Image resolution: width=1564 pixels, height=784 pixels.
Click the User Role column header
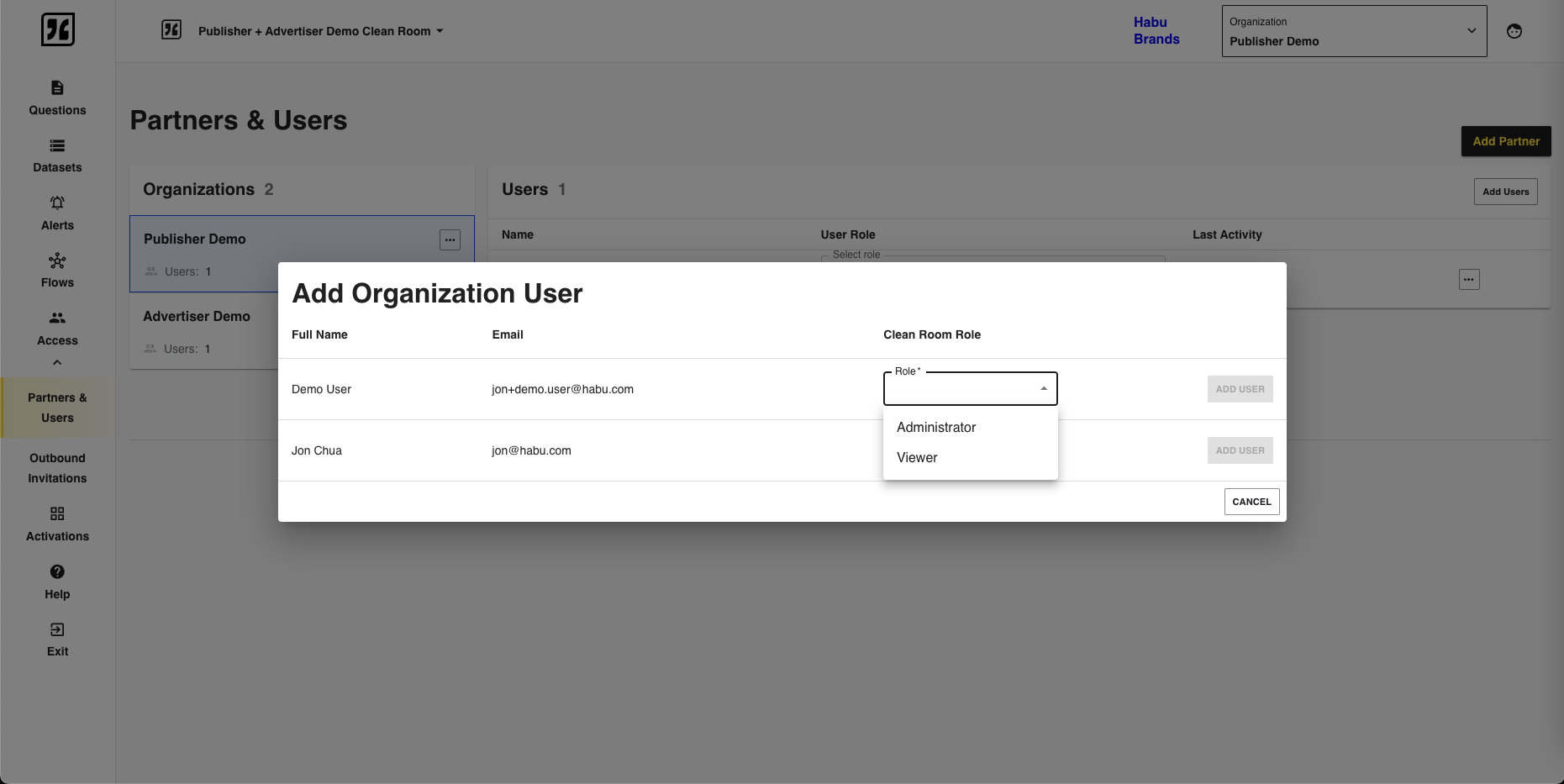(847, 234)
